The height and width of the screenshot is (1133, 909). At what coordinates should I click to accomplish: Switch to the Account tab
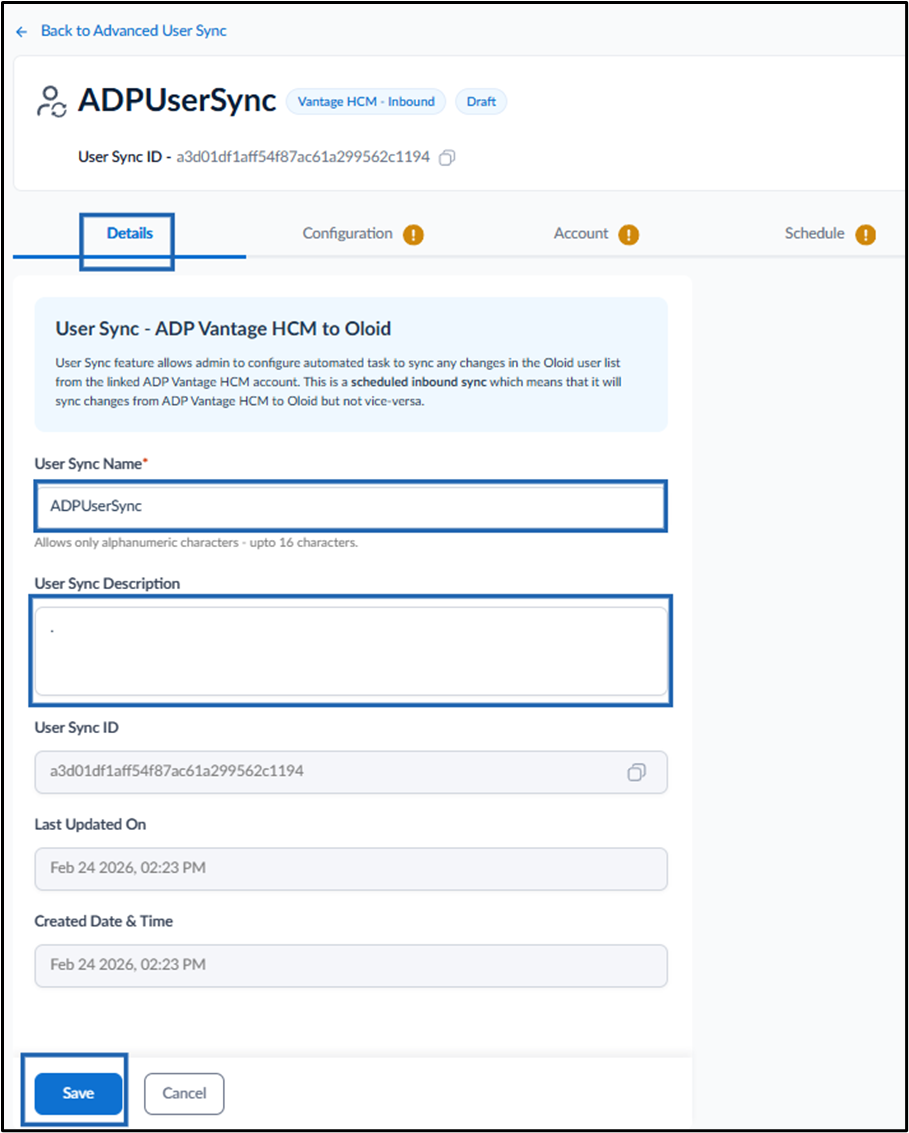[x=581, y=233]
